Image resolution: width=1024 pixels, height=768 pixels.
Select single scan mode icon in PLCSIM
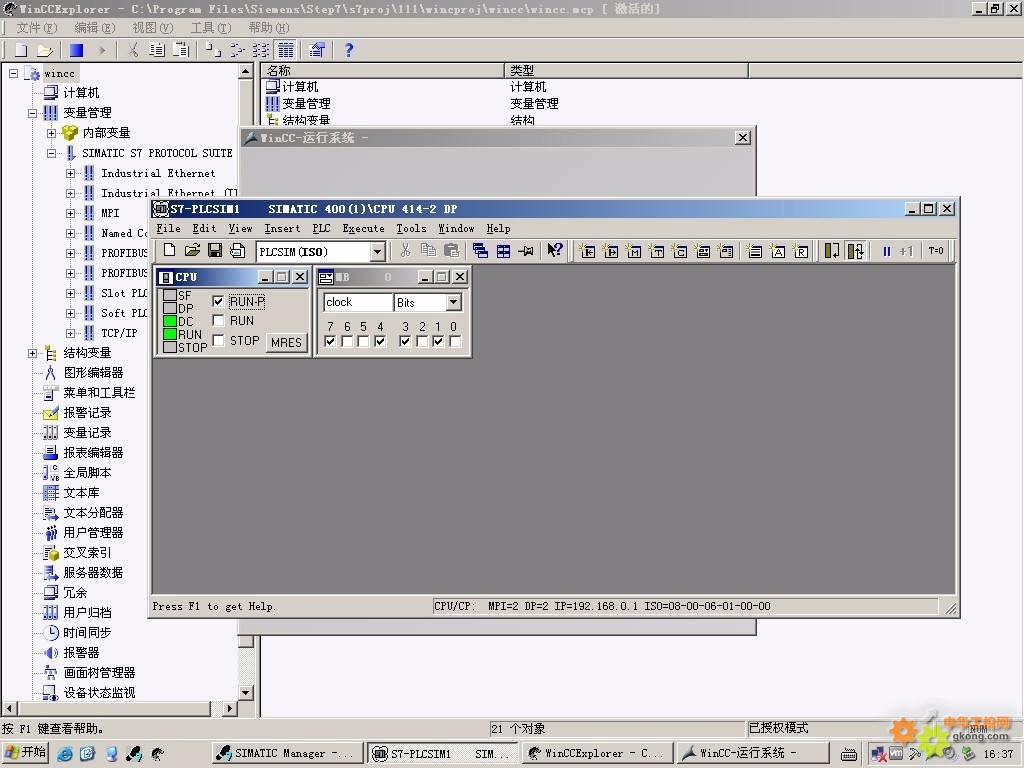(832, 251)
